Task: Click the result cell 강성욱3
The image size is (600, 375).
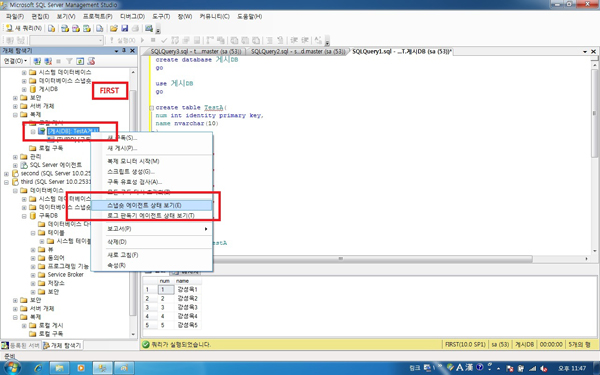Action: pyautogui.click(x=188, y=307)
